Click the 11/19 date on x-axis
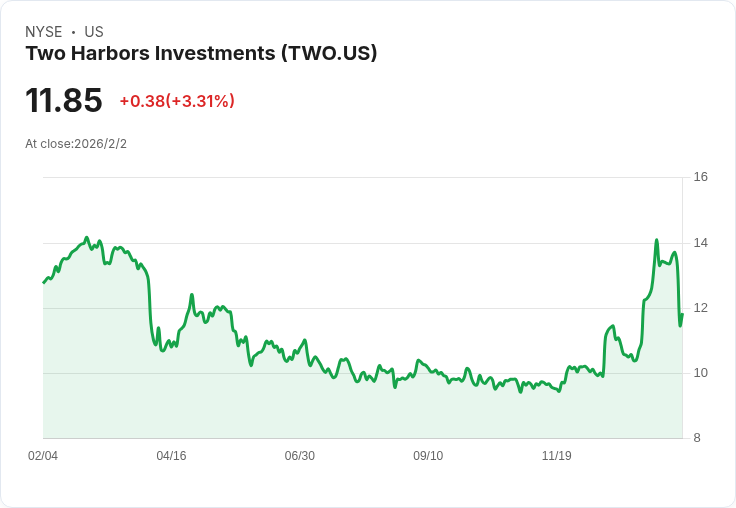736x508 pixels. 556,456
